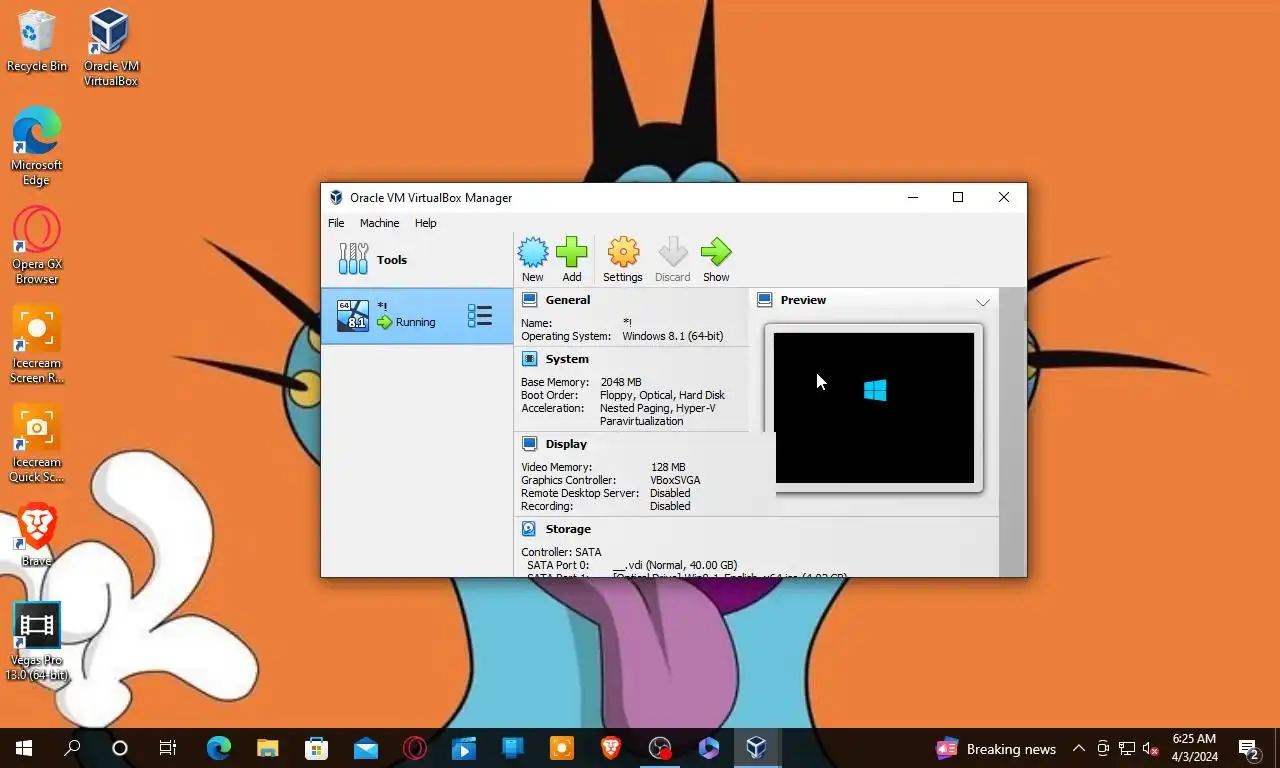Viewport: 1280px width, 768px height.
Task: Select Brave desktop shortcut
Action: click(36, 535)
